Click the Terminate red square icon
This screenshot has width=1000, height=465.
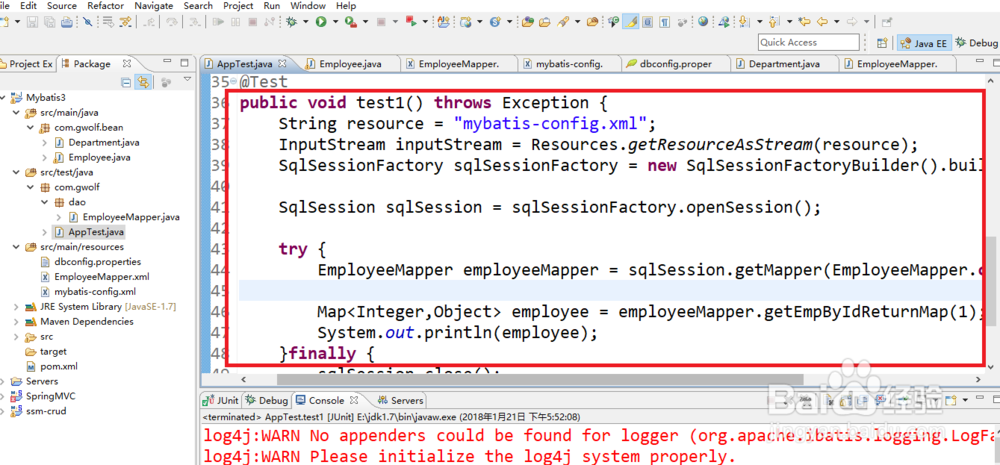[253, 22]
